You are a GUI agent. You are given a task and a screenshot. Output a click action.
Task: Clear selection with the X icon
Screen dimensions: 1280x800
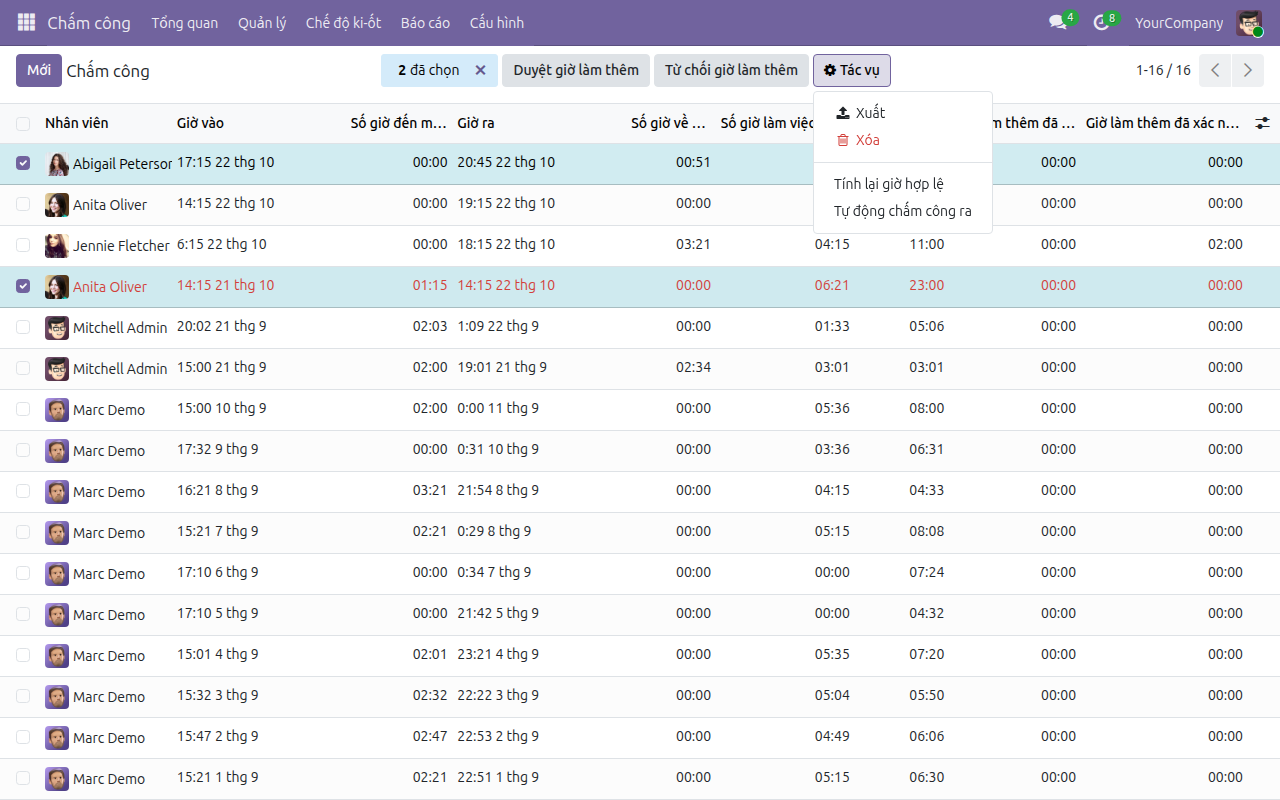point(480,70)
